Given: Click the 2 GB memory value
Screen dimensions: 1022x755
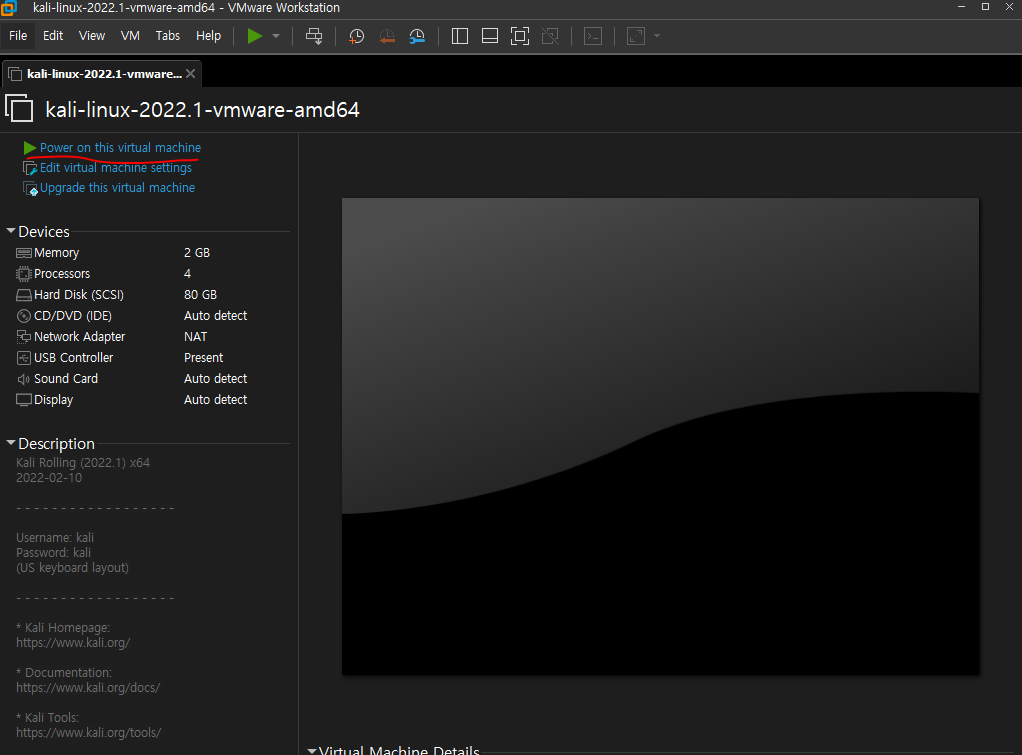Looking at the screenshot, I should 197,253.
